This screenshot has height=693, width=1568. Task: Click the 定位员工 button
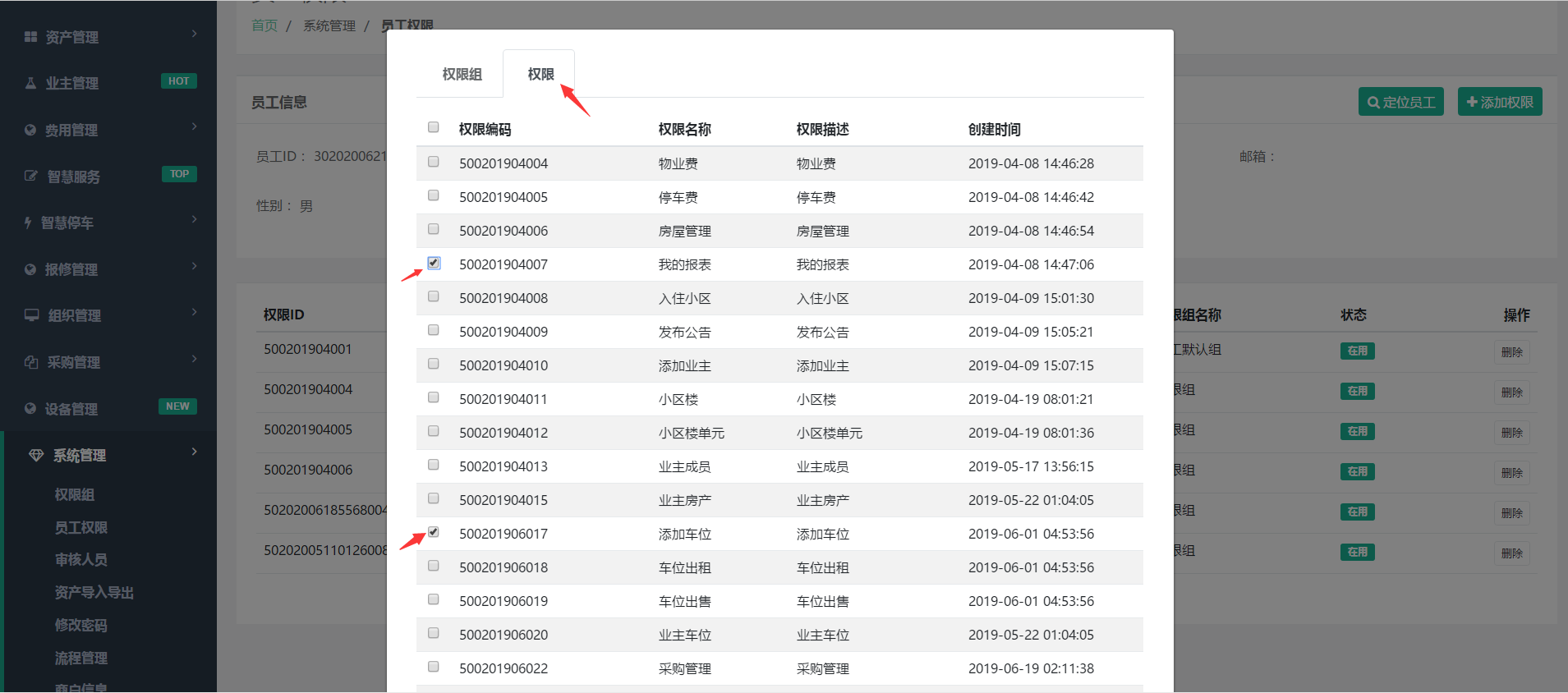pos(1400,102)
